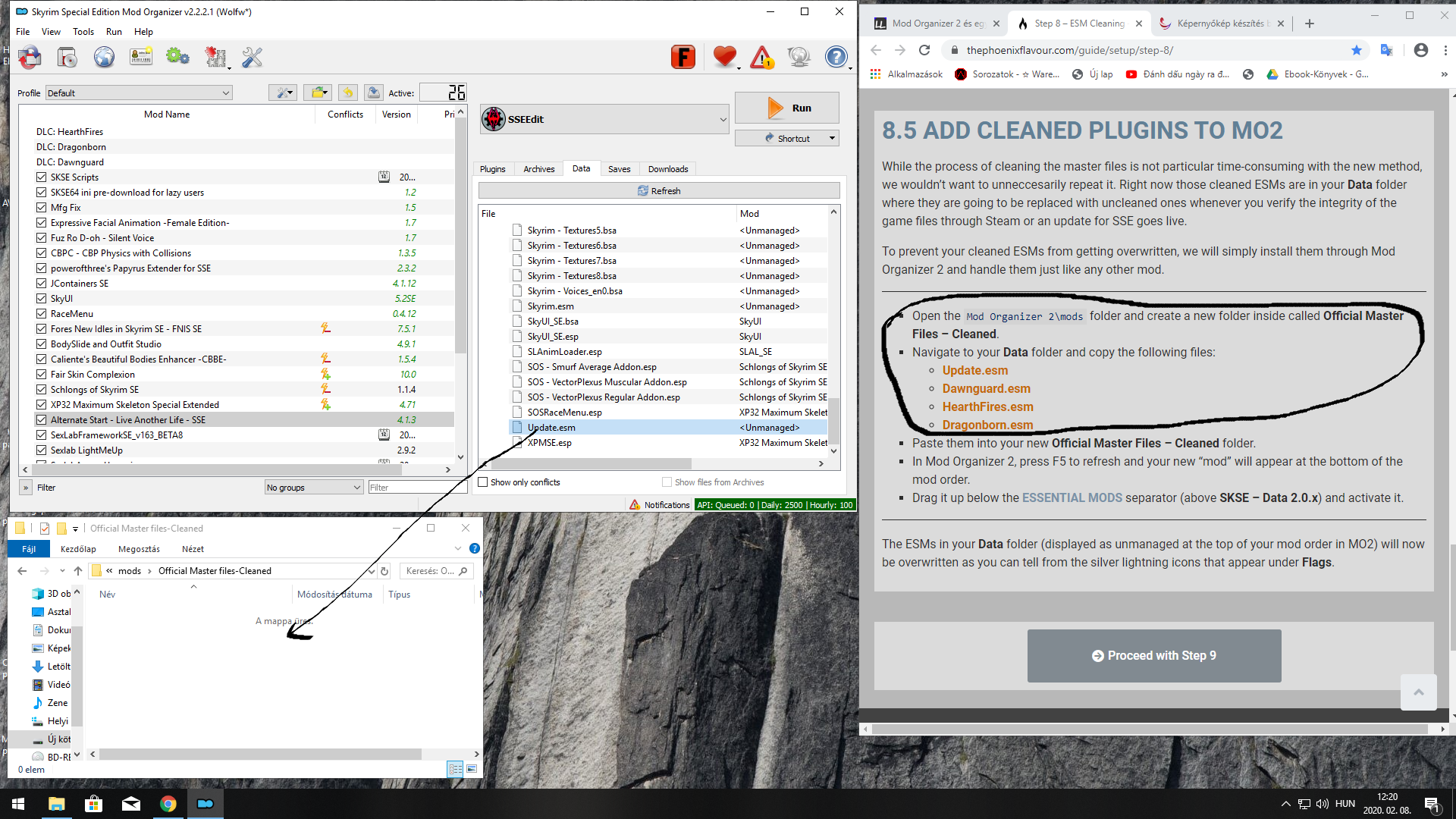The image size is (1456, 819).
Task: Click the Mod Organizer update globe icon
Action: 799,57
